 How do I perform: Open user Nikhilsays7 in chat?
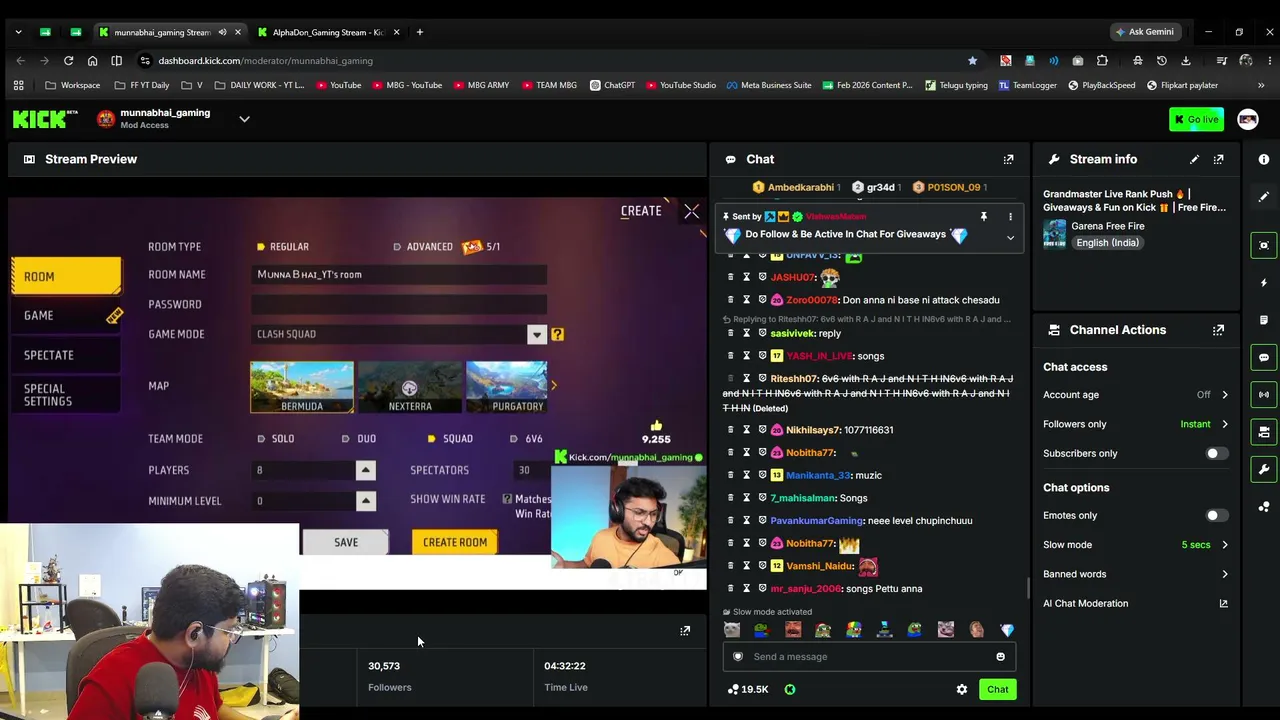(x=813, y=430)
